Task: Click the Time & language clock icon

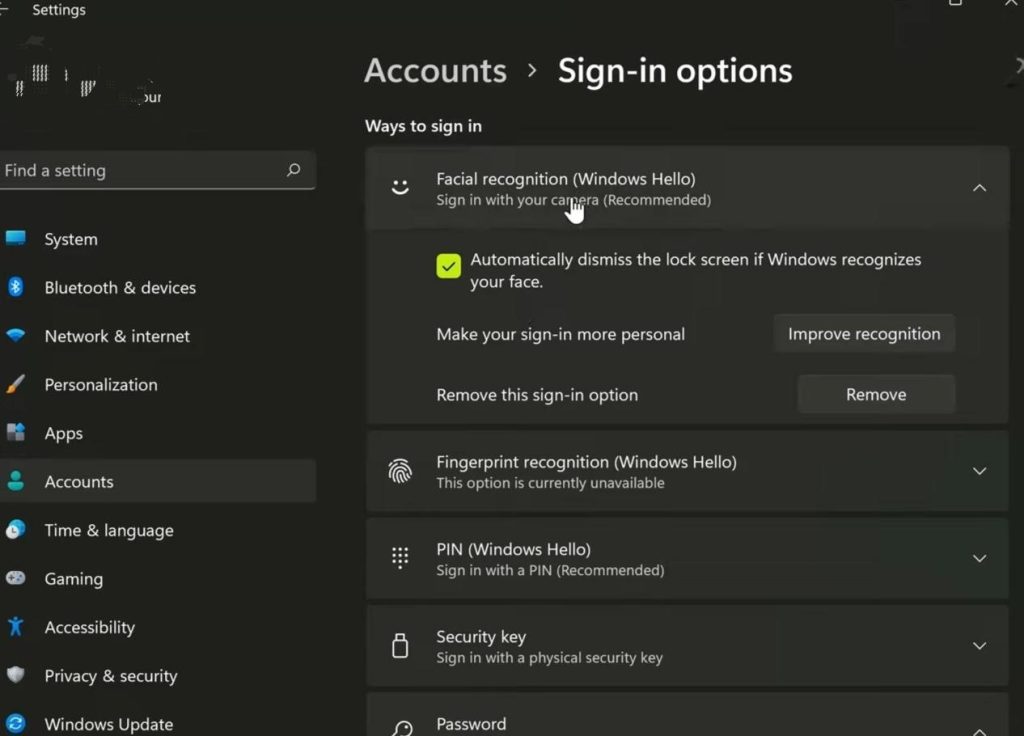Action: pyautogui.click(x=16, y=530)
